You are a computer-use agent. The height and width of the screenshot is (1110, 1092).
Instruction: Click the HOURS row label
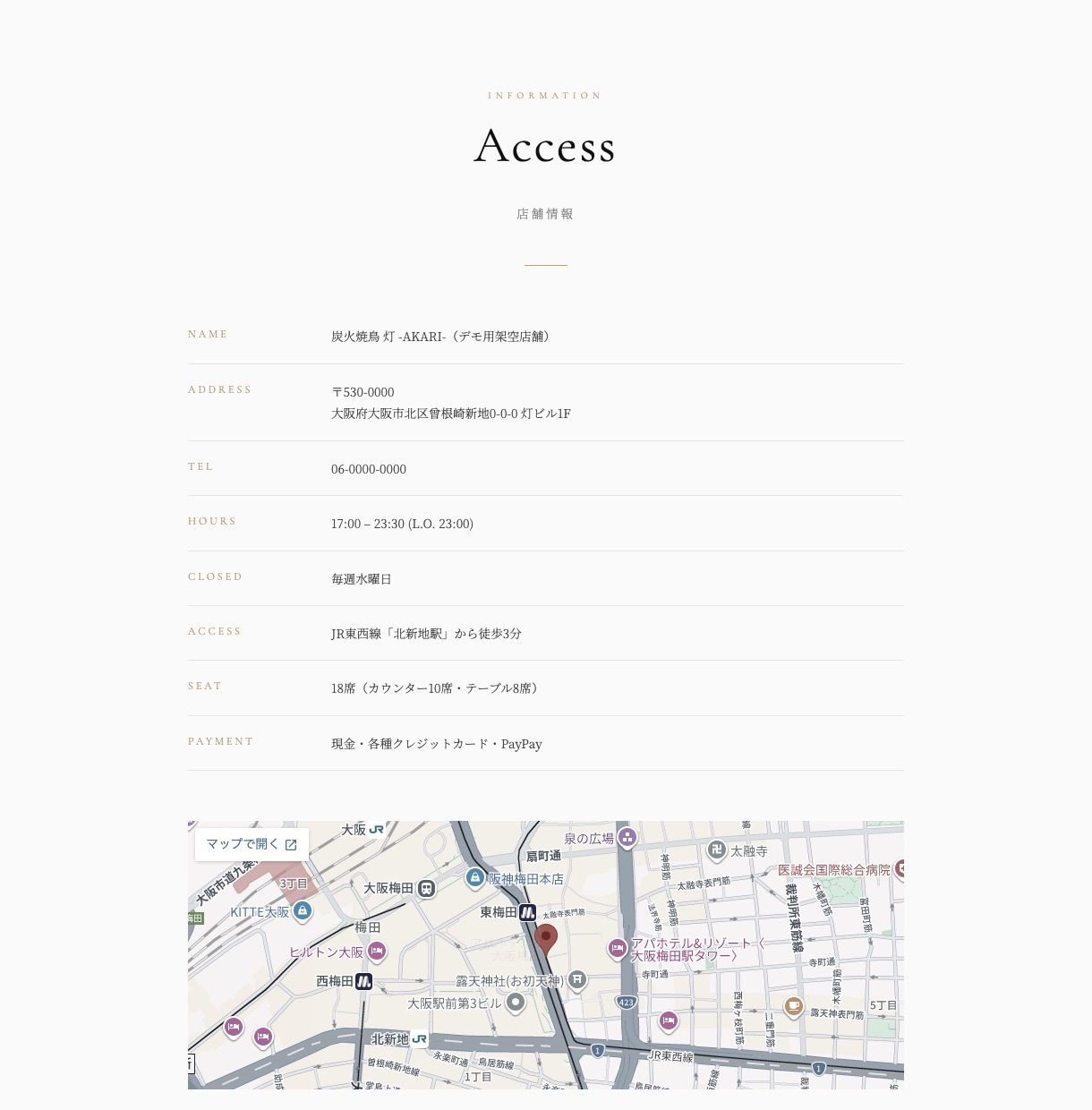212,521
